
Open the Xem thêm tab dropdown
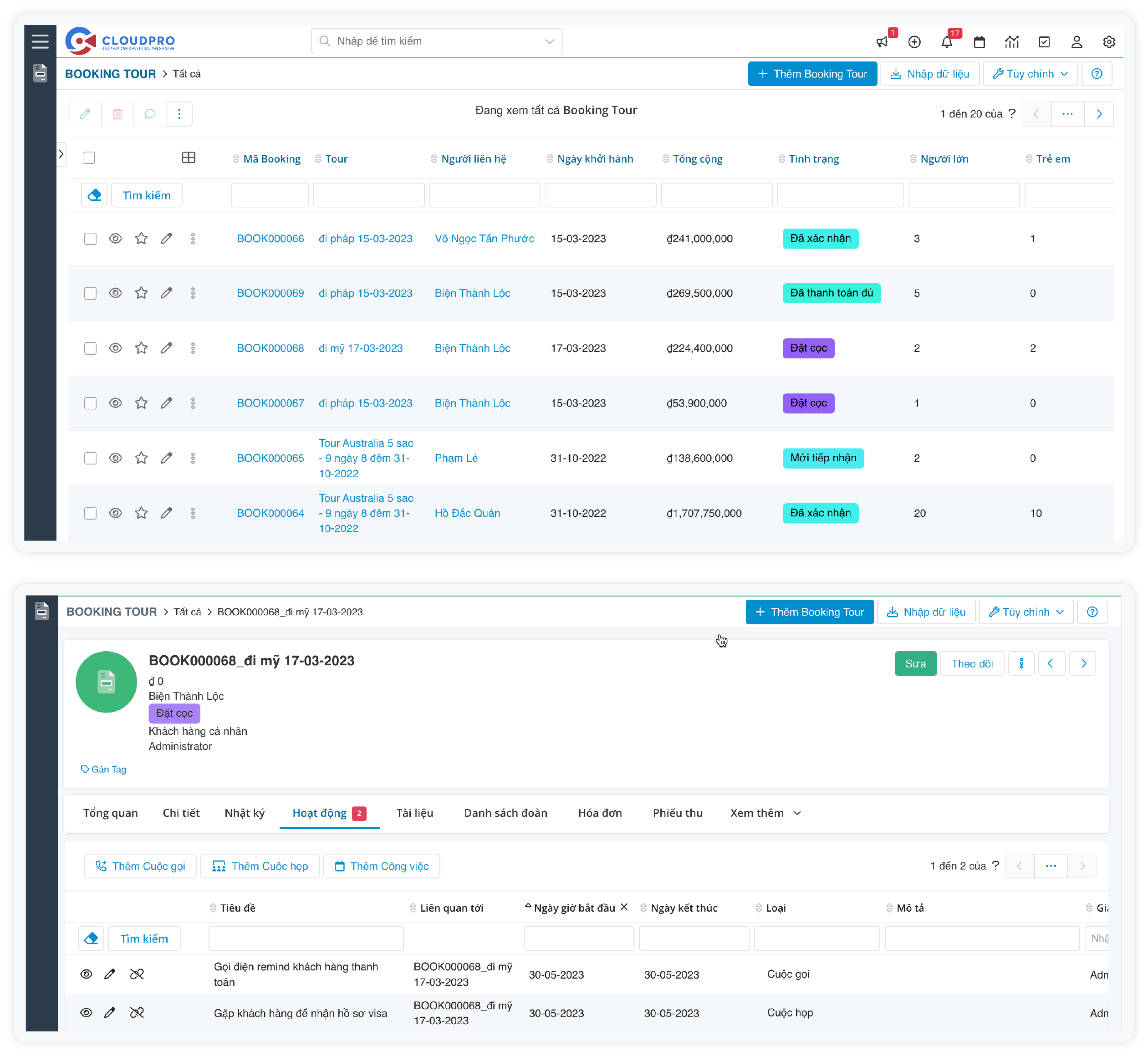(x=765, y=812)
